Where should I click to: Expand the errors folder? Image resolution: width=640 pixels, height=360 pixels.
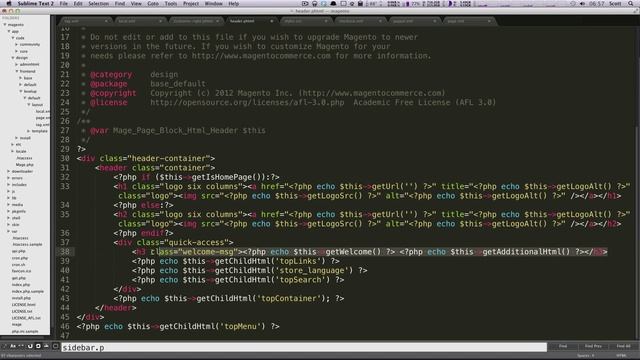[x=9, y=178]
